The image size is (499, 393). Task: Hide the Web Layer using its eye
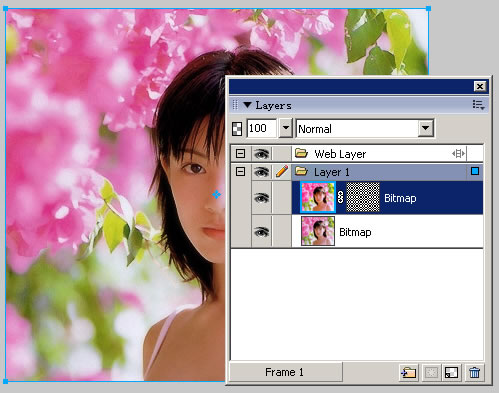point(261,154)
